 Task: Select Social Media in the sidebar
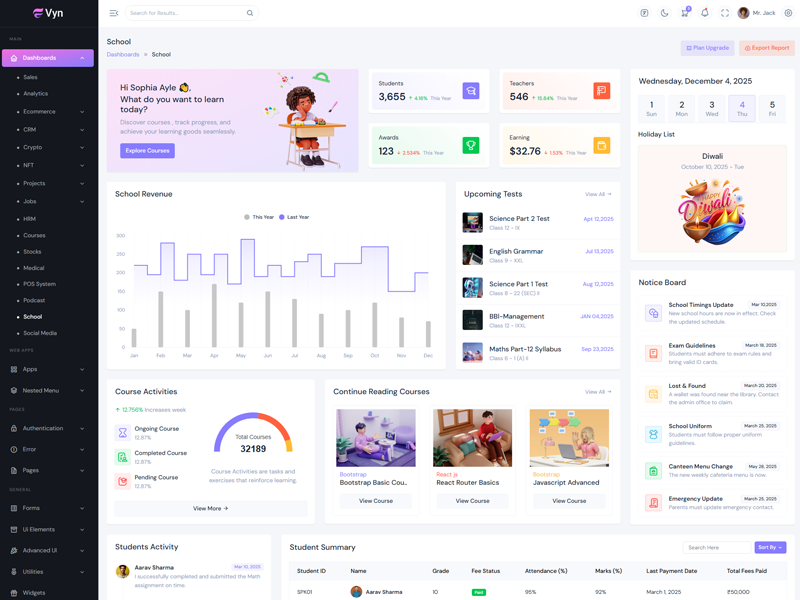tap(40, 333)
